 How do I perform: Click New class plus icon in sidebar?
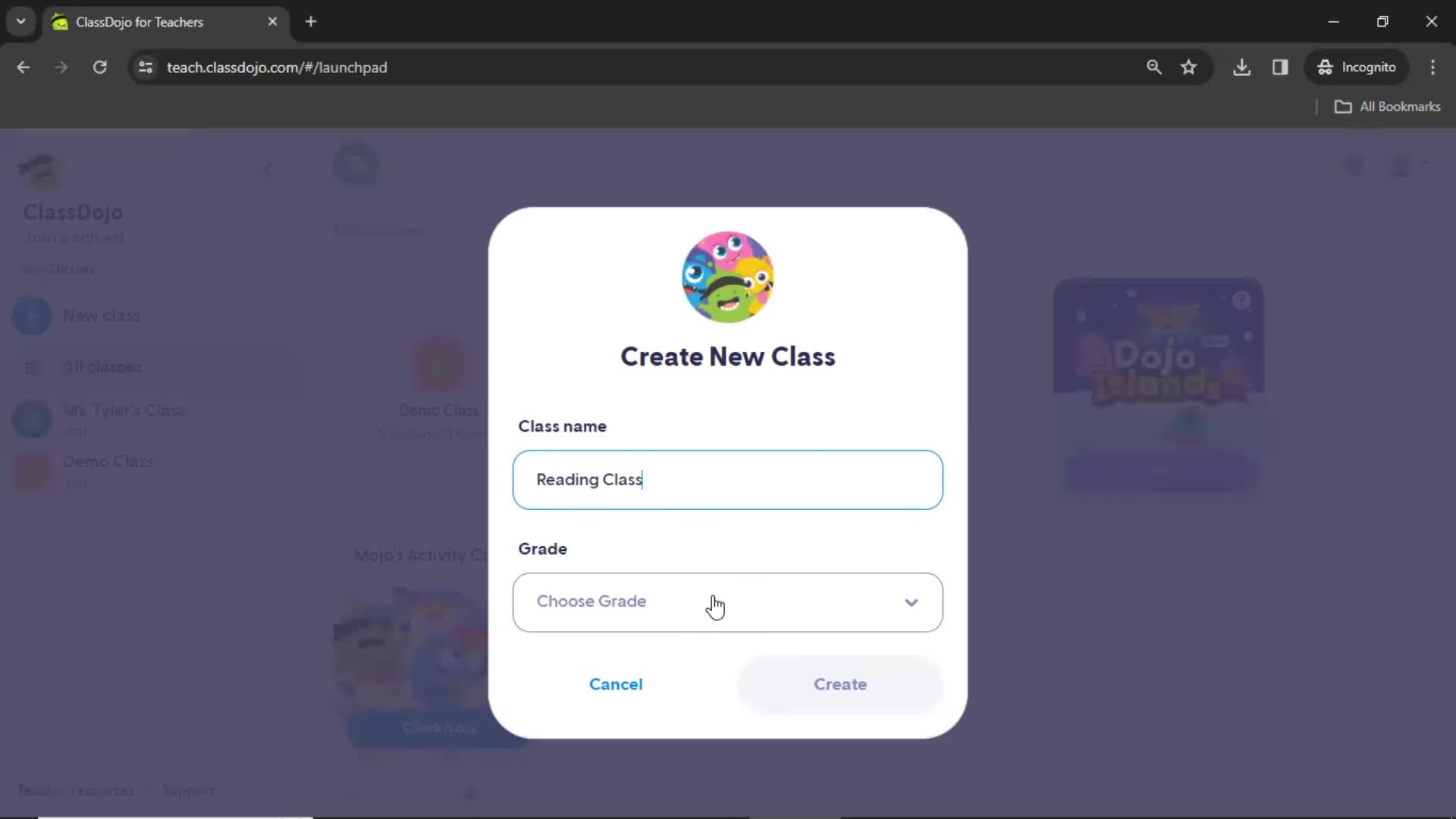[32, 316]
